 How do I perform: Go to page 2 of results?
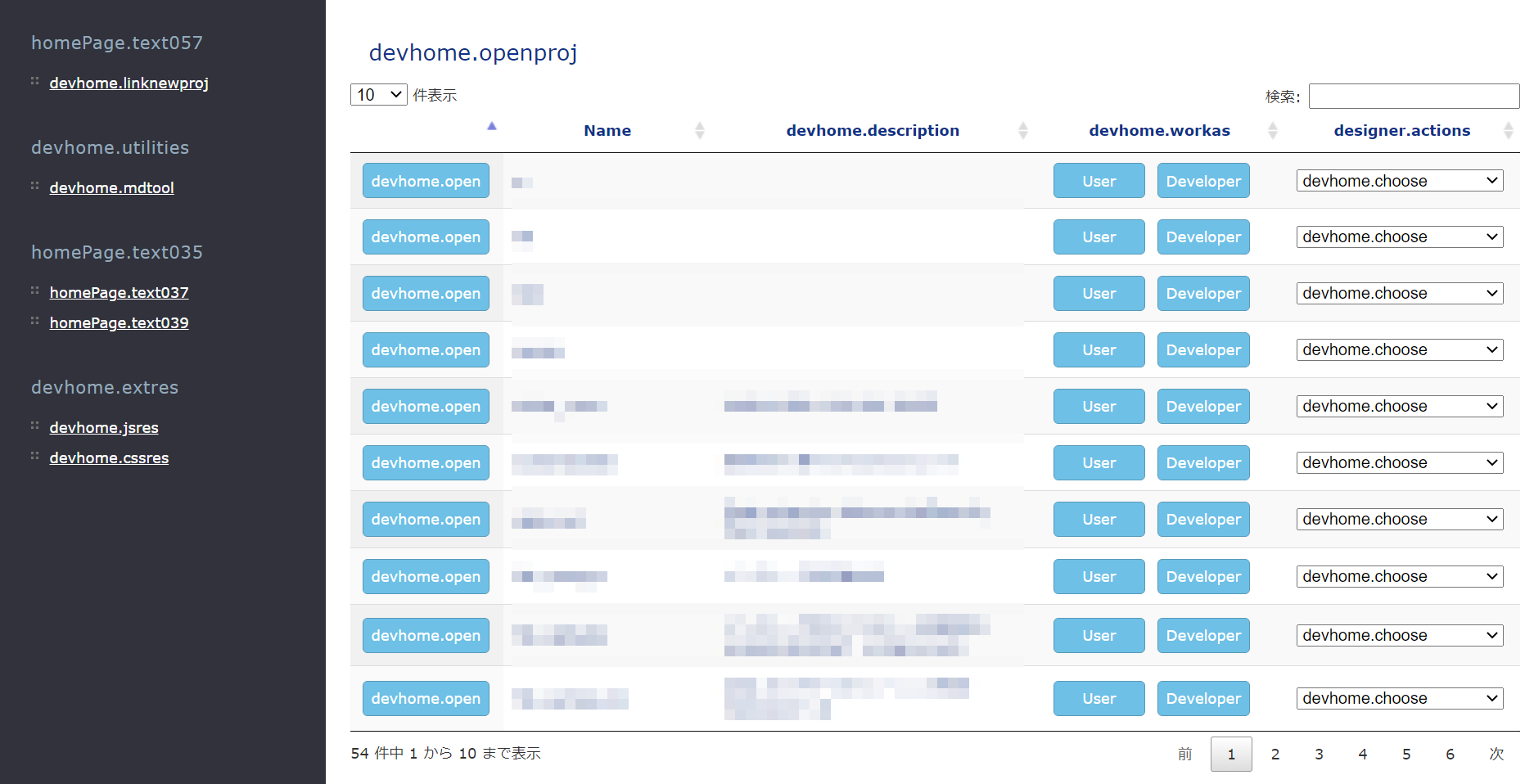tap(1275, 754)
